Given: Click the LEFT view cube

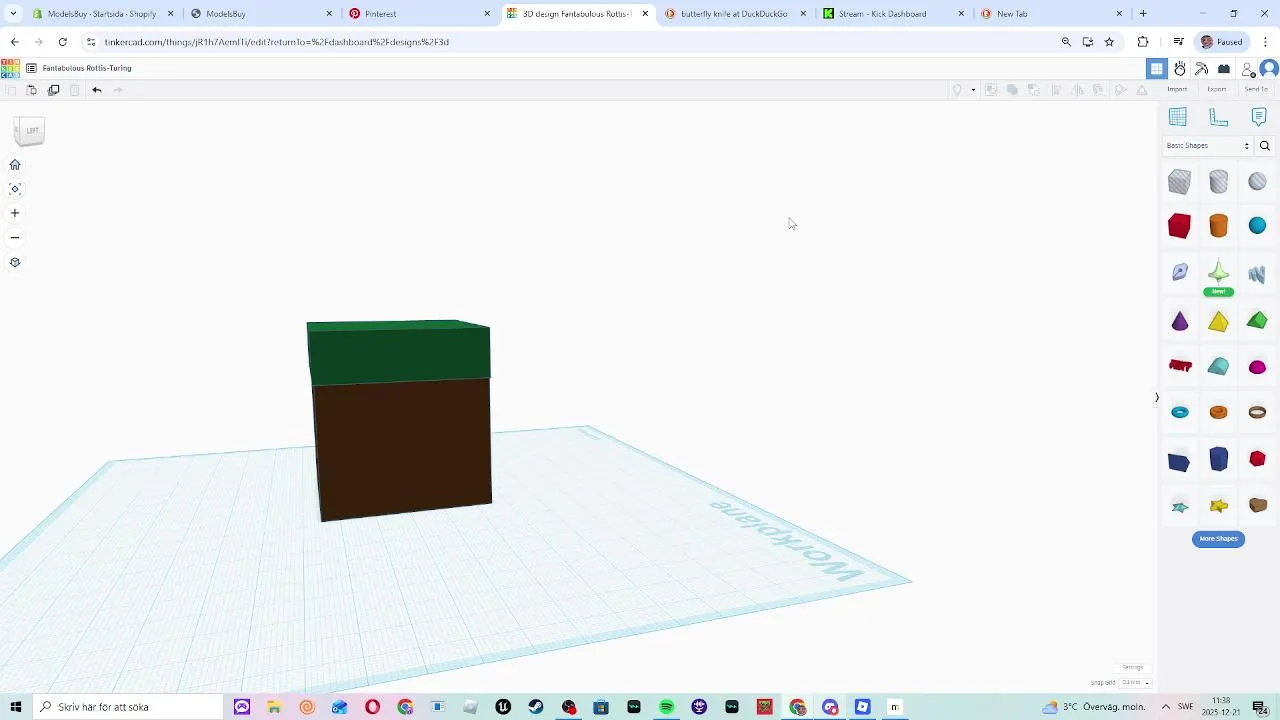Looking at the screenshot, I should click(x=30, y=131).
